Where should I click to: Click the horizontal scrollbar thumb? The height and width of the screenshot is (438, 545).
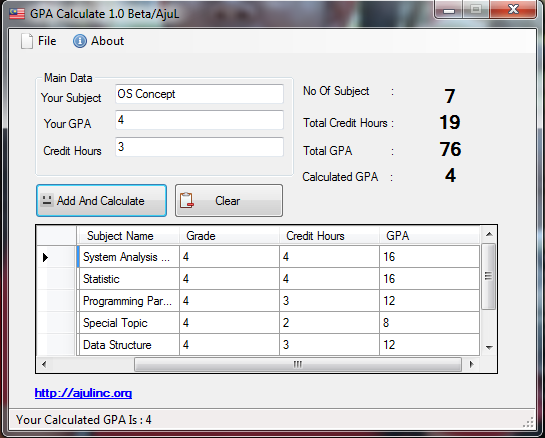tap(298, 365)
